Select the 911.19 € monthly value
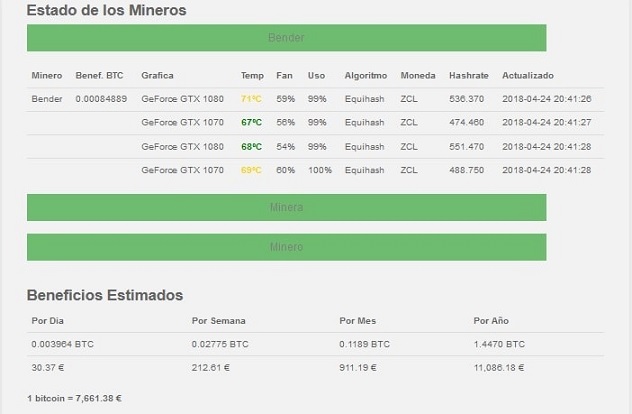 point(358,368)
